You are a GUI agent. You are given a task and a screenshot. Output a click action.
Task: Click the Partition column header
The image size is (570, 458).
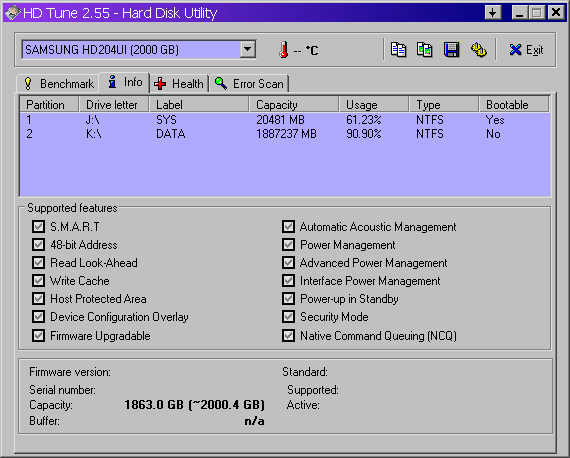(49, 105)
